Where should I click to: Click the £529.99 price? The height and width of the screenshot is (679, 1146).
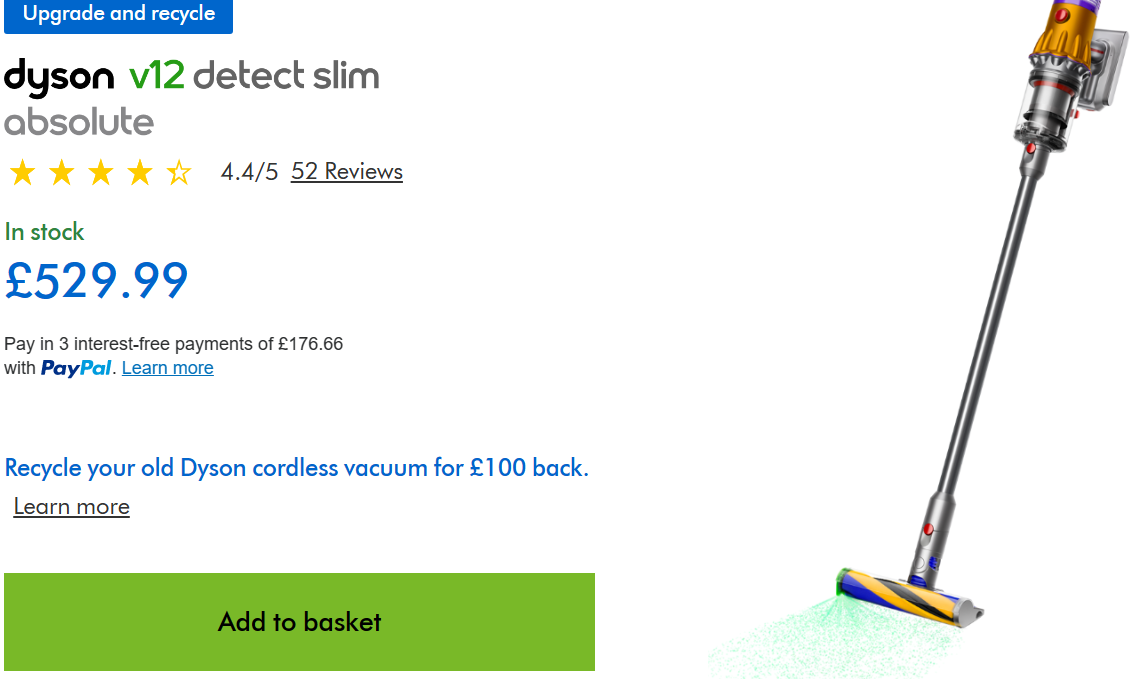click(96, 281)
